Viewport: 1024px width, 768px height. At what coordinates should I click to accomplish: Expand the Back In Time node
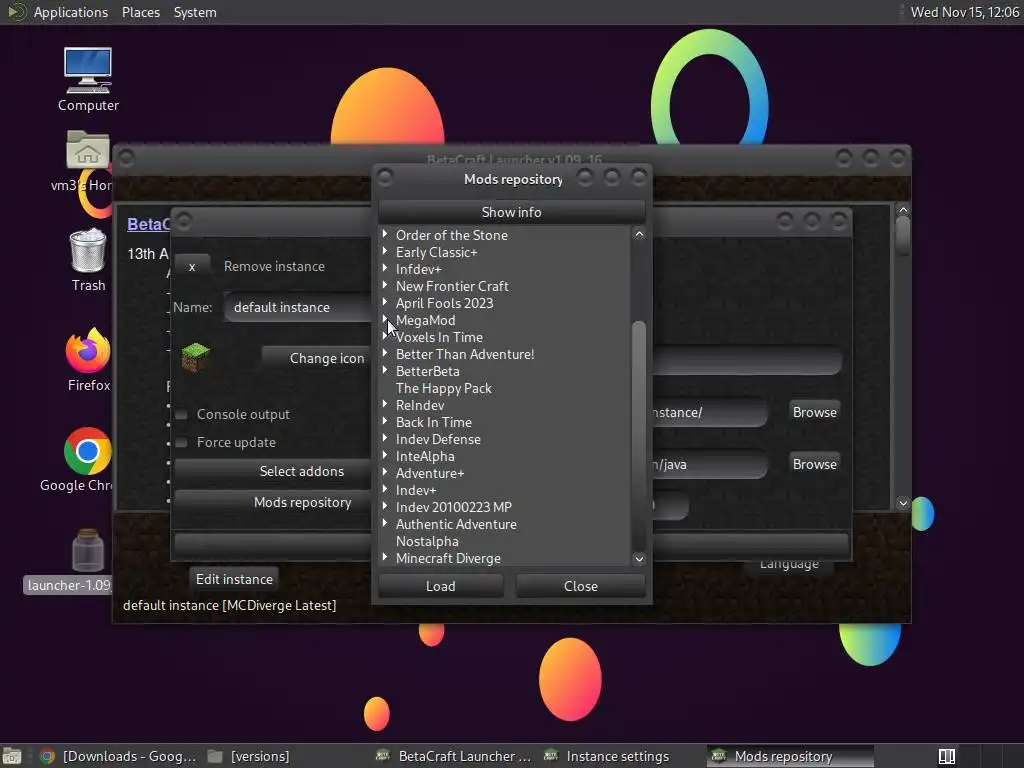[x=385, y=421]
